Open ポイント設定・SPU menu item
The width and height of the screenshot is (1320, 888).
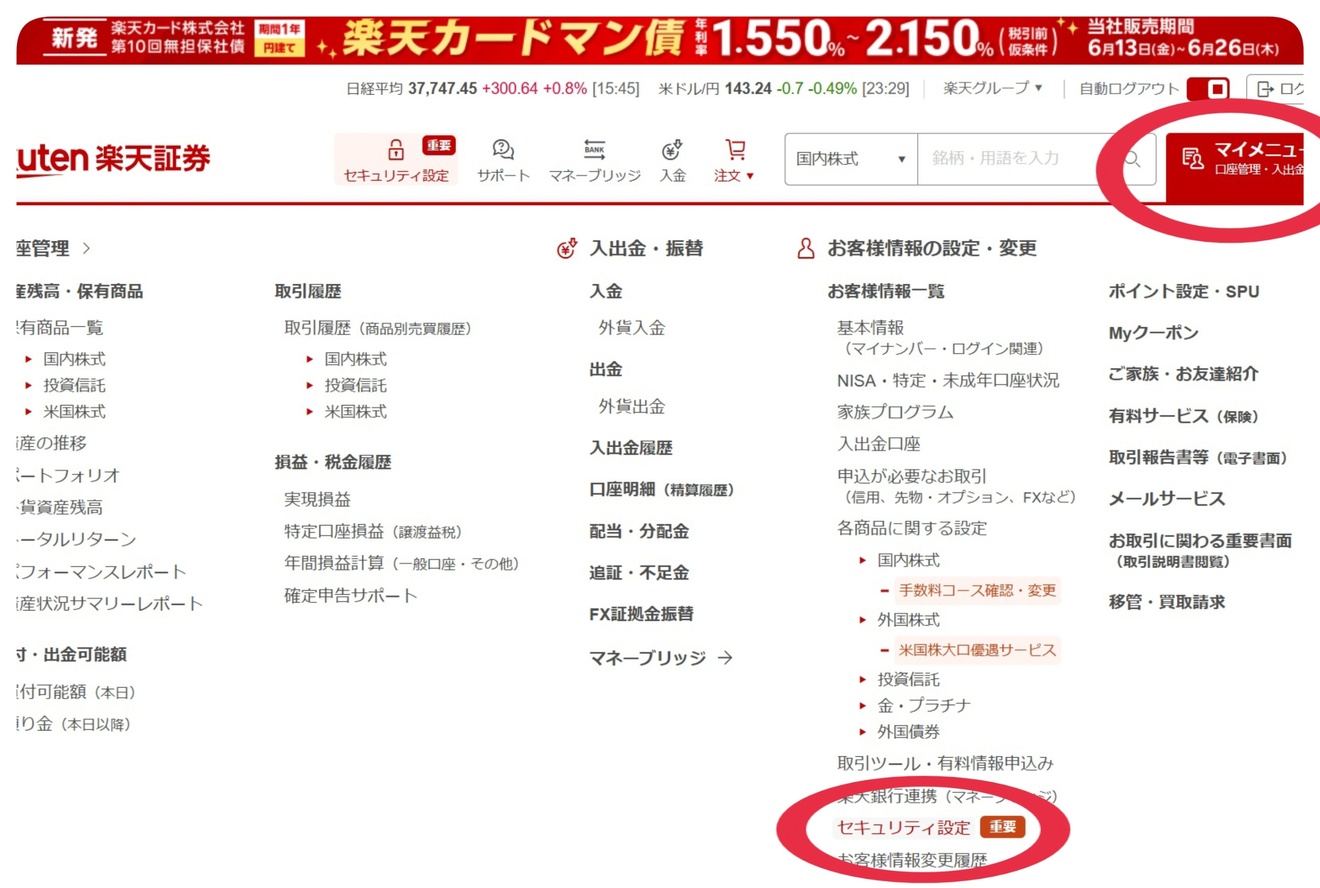coord(1184,292)
